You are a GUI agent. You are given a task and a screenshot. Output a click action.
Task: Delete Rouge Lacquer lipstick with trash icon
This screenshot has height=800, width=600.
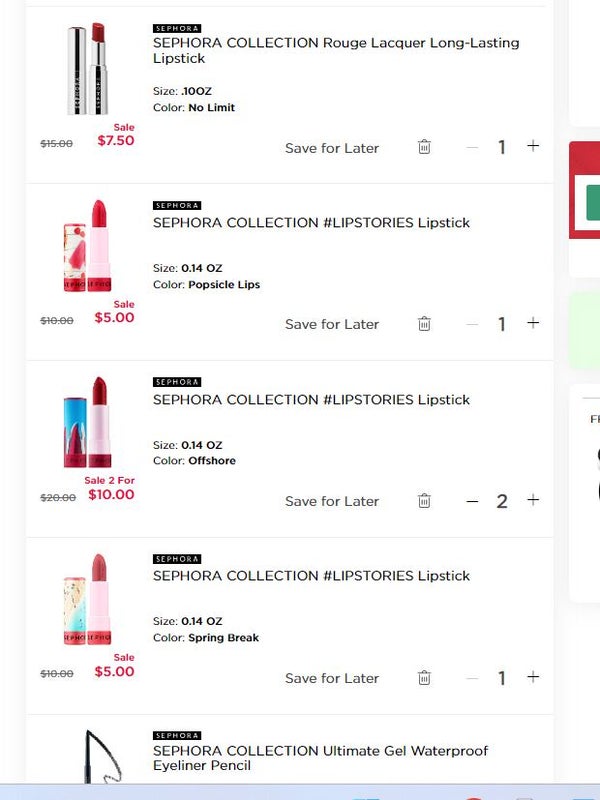[x=424, y=147]
